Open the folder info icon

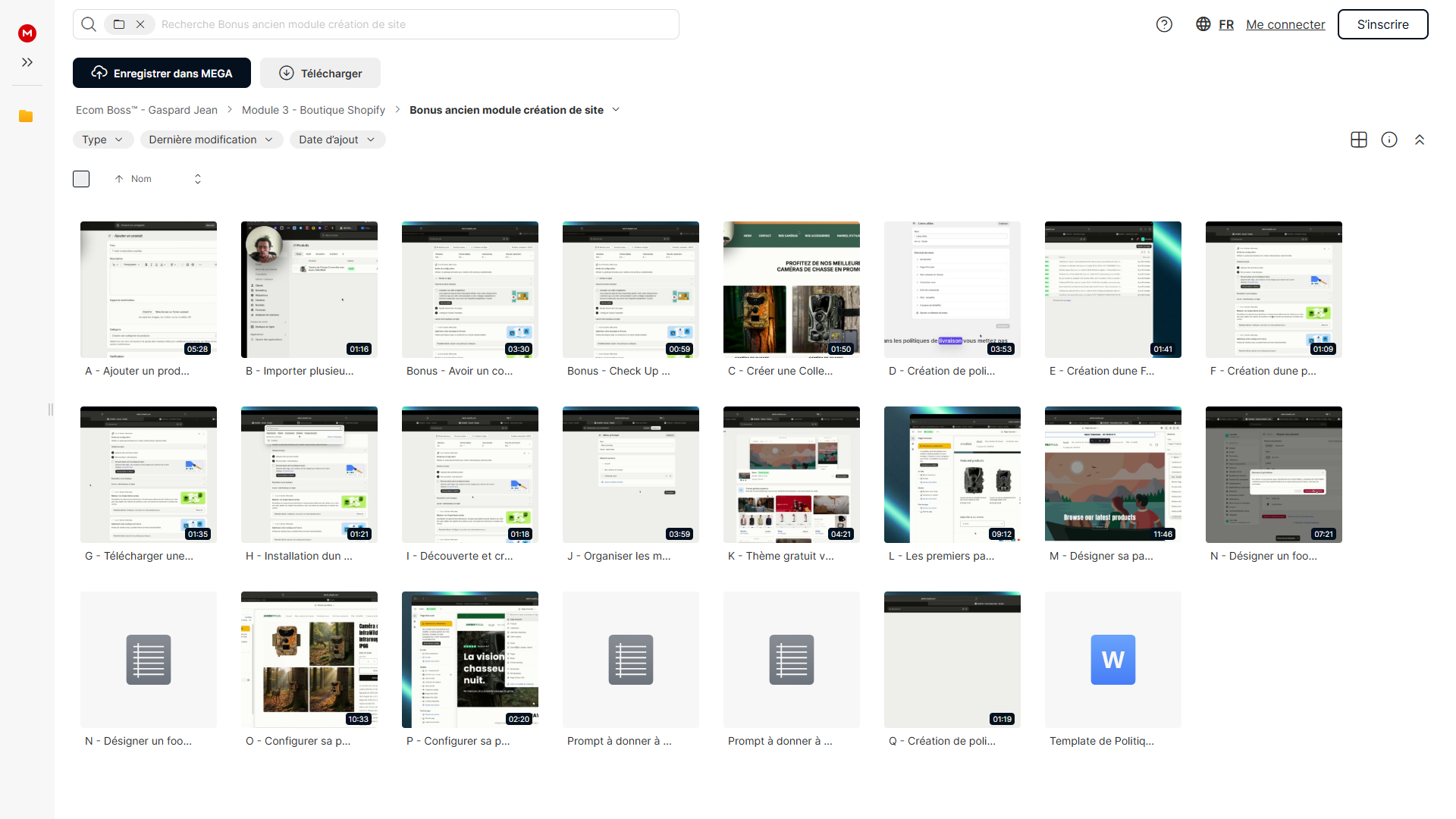click(1389, 140)
